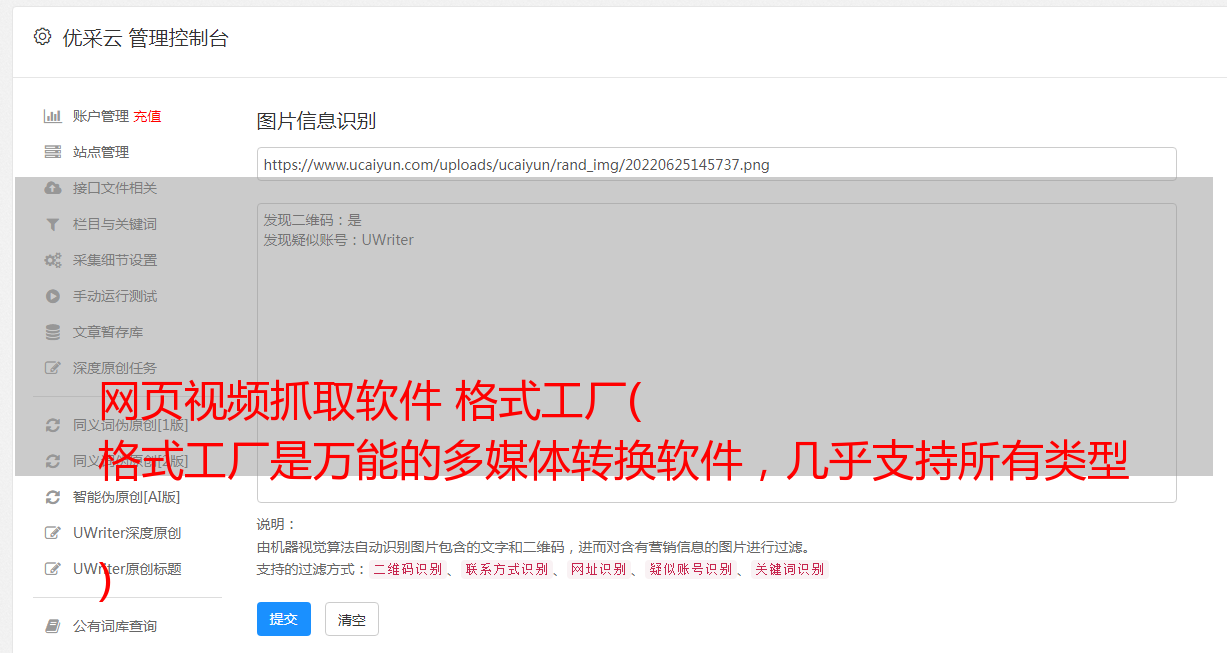This screenshot has width=1227, height=653.
Task: Click the filter icon for 栏目与关键词
Action: pyautogui.click(x=53, y=224)
